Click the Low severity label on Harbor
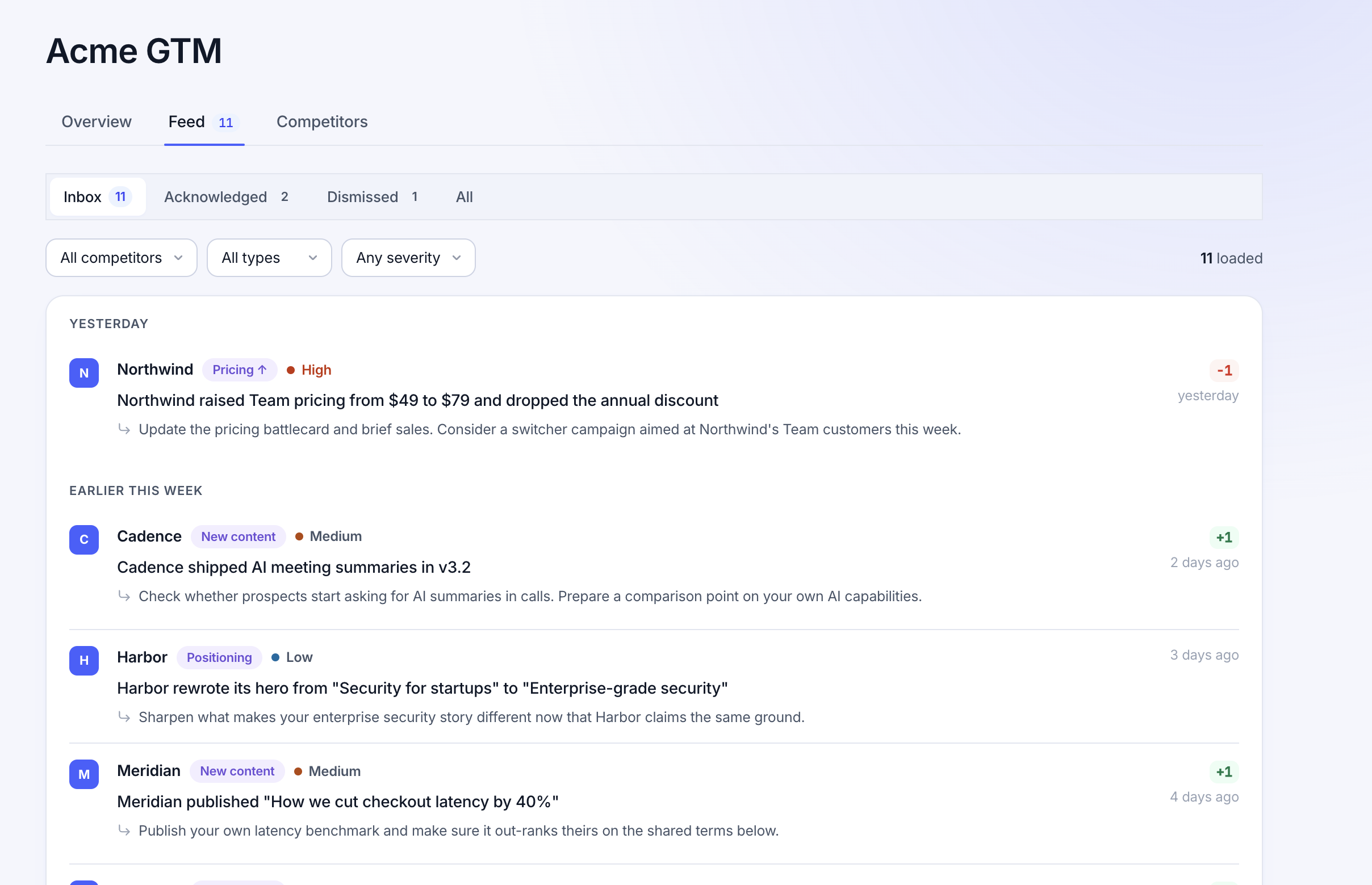 (292, 657)
